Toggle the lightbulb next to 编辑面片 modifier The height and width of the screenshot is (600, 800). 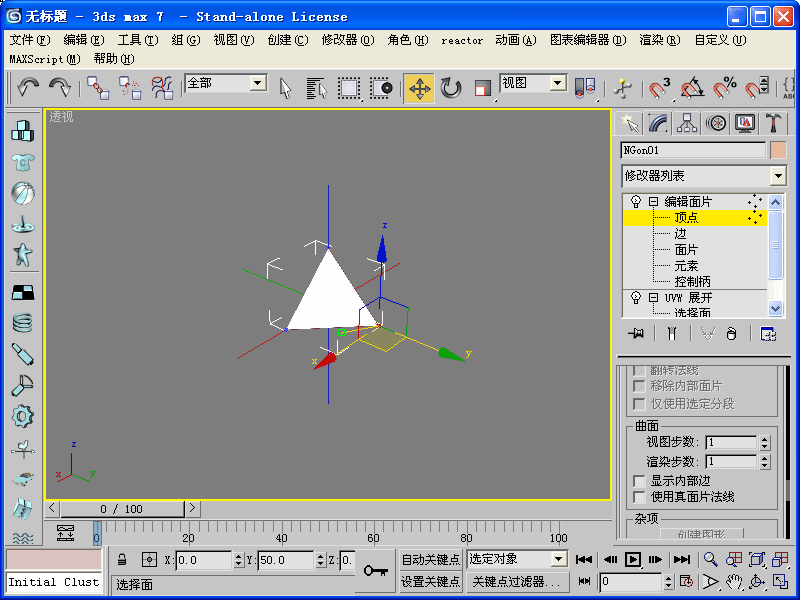635,201
